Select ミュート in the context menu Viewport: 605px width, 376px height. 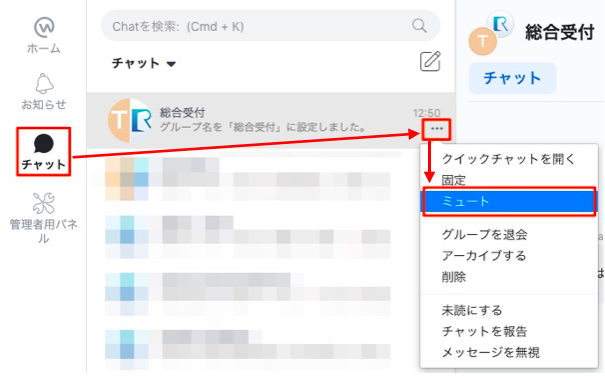[509, 201]
